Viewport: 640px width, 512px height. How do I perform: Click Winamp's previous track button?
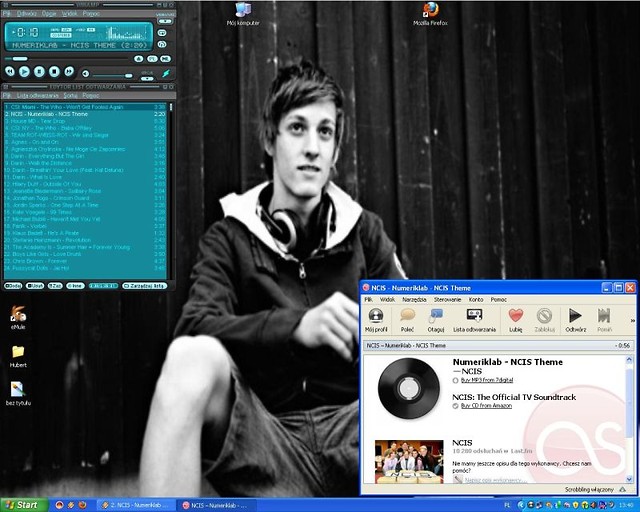point(9,72)
